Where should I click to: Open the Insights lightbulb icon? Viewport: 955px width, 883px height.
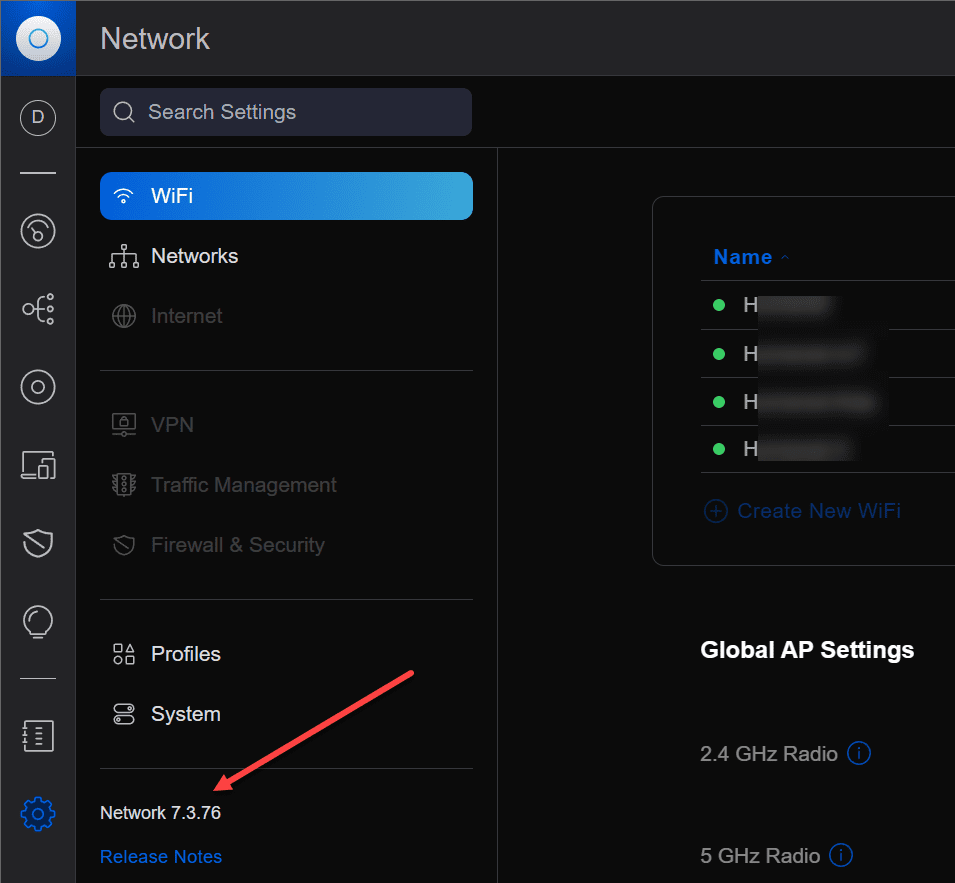(38, 621)
